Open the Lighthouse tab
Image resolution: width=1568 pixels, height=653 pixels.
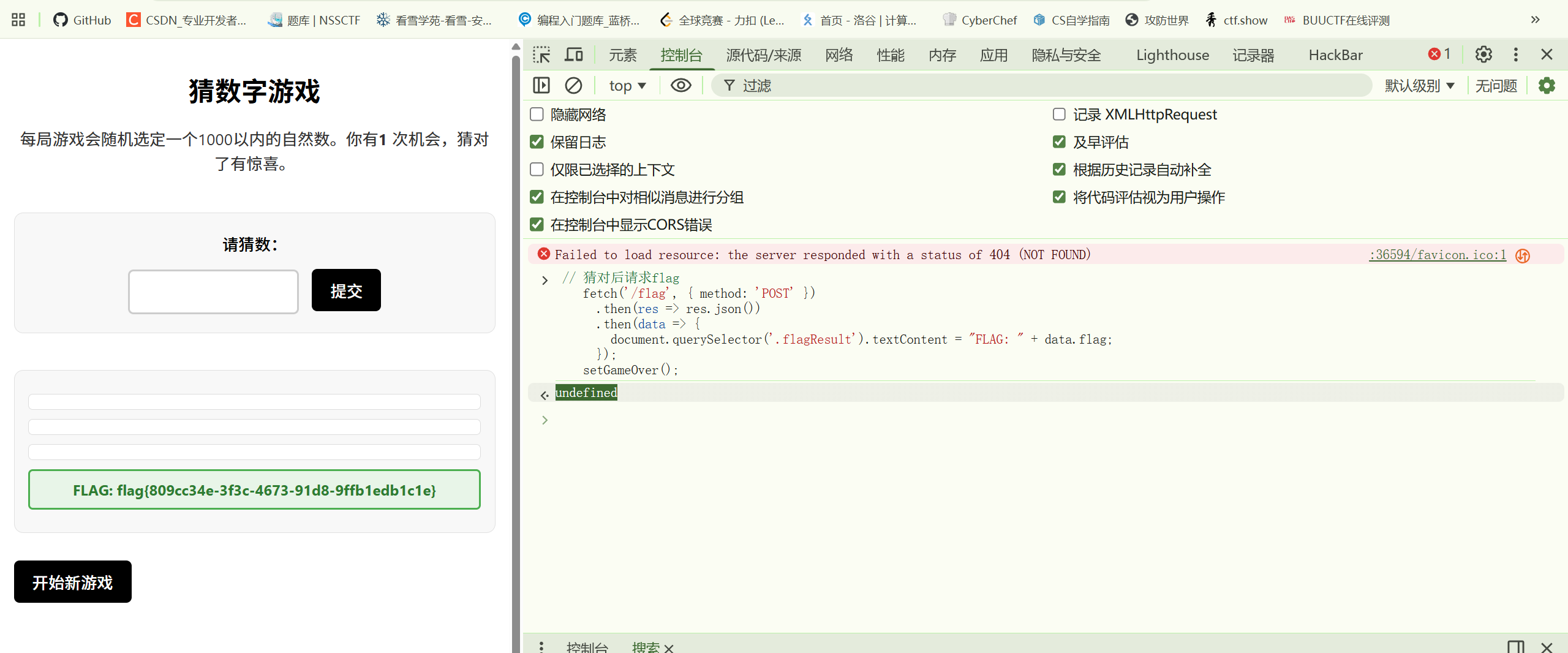1173,55
